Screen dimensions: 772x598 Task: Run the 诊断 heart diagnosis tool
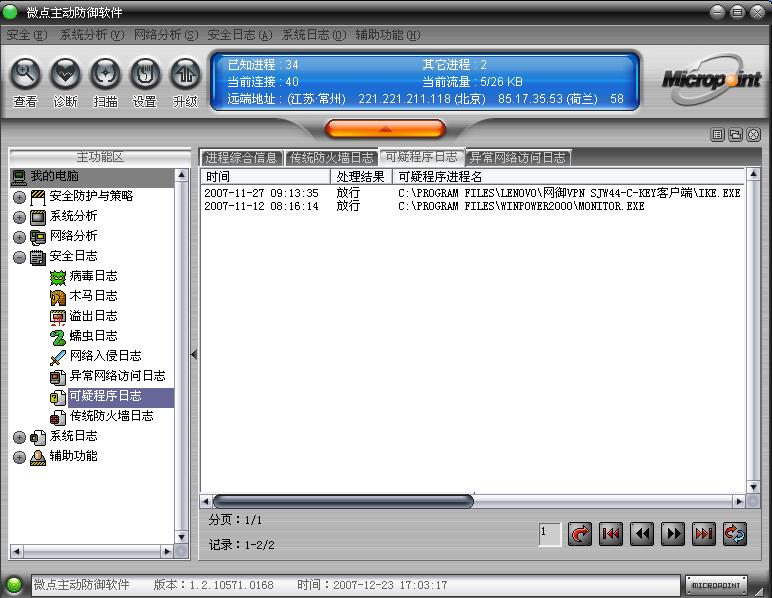[65, 74]
